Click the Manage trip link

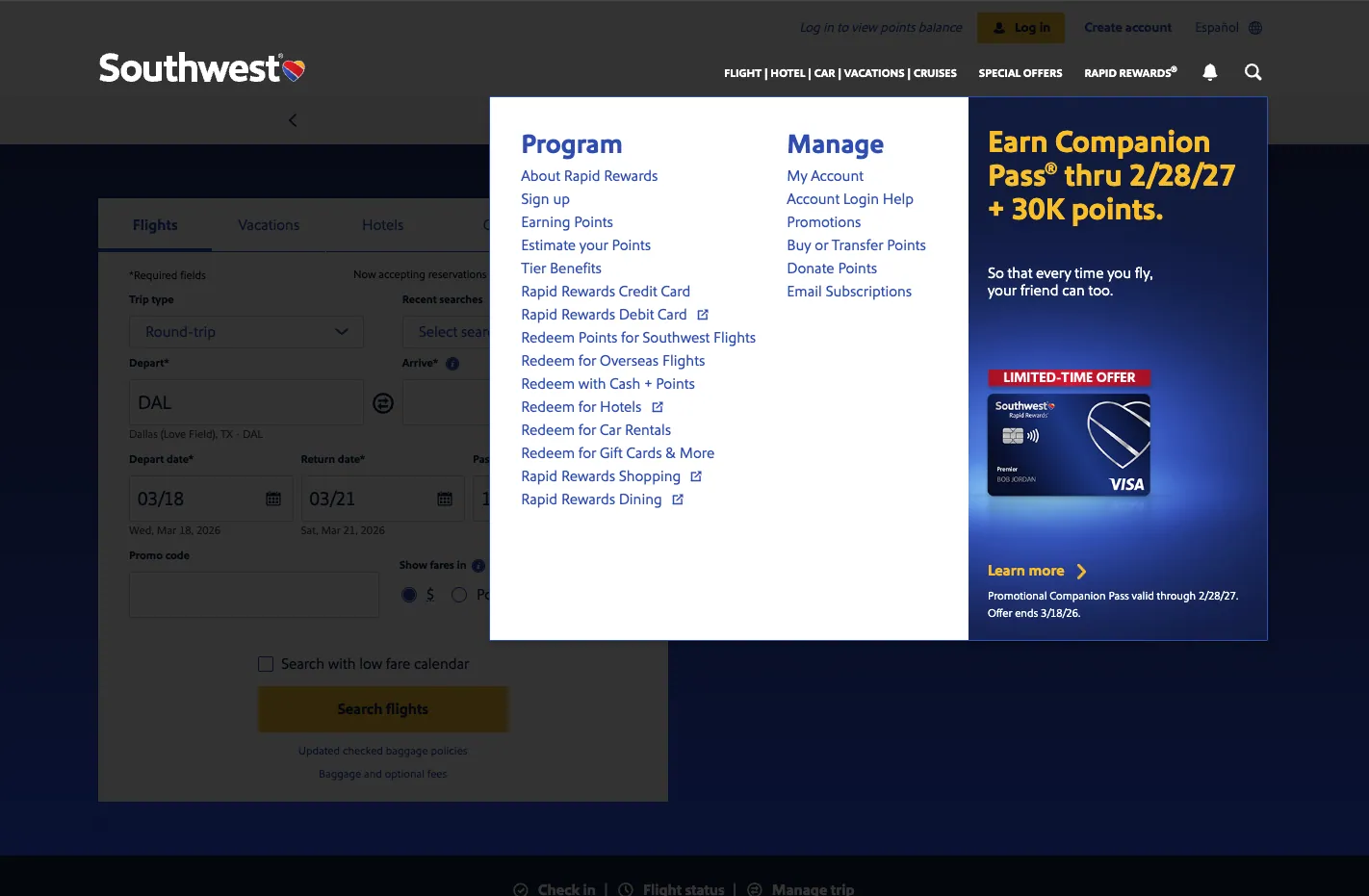[813, 890]
